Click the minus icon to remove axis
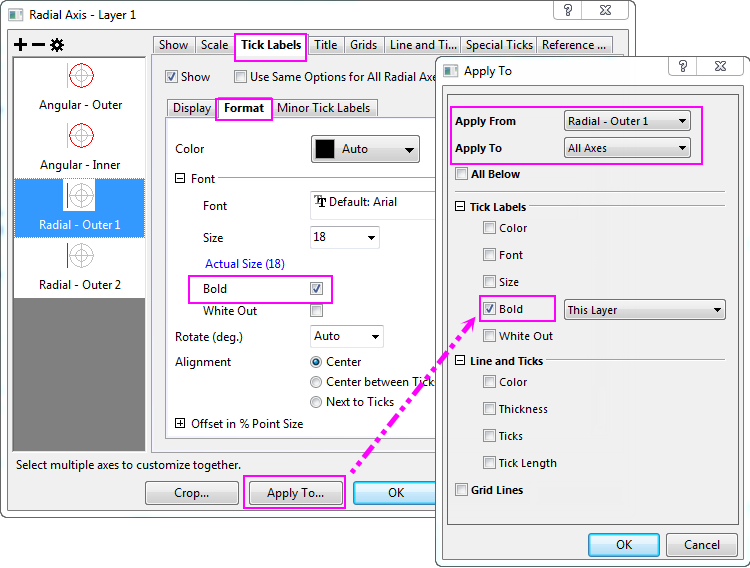This screenshot has width=750, height=568. [38, 45]
